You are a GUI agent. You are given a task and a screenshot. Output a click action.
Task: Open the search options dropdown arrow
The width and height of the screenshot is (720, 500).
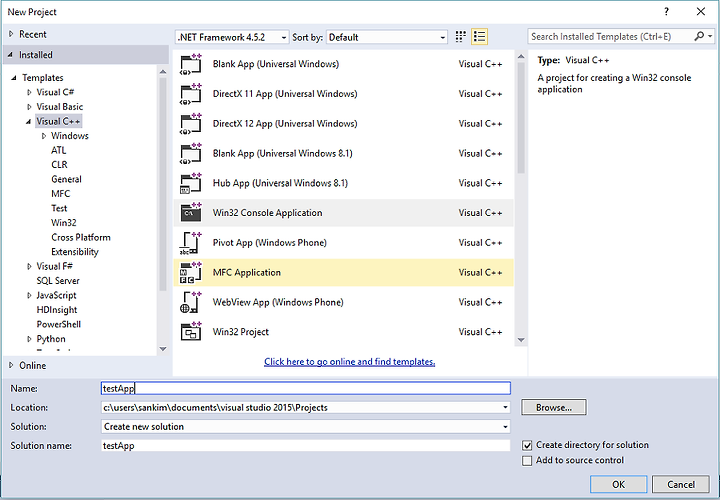click(x=710, y=36)
